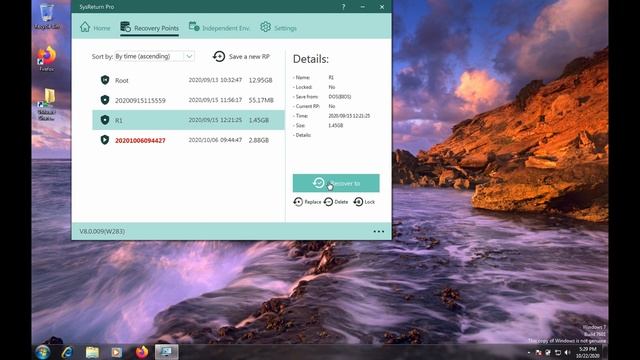Open the Action Center flag icon
Viewport: 640px width, 360px height.
click(538, 352)
